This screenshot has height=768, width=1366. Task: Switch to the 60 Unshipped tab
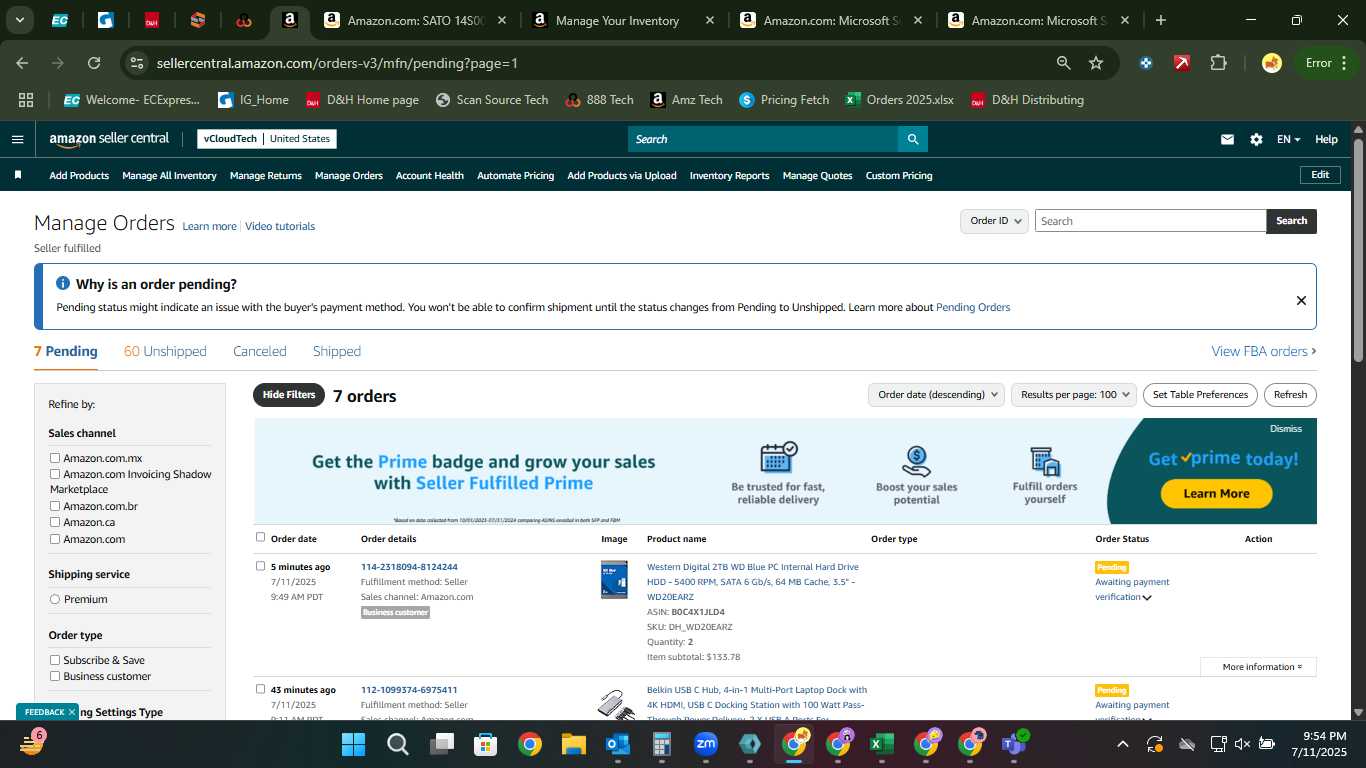click(165, 351)
